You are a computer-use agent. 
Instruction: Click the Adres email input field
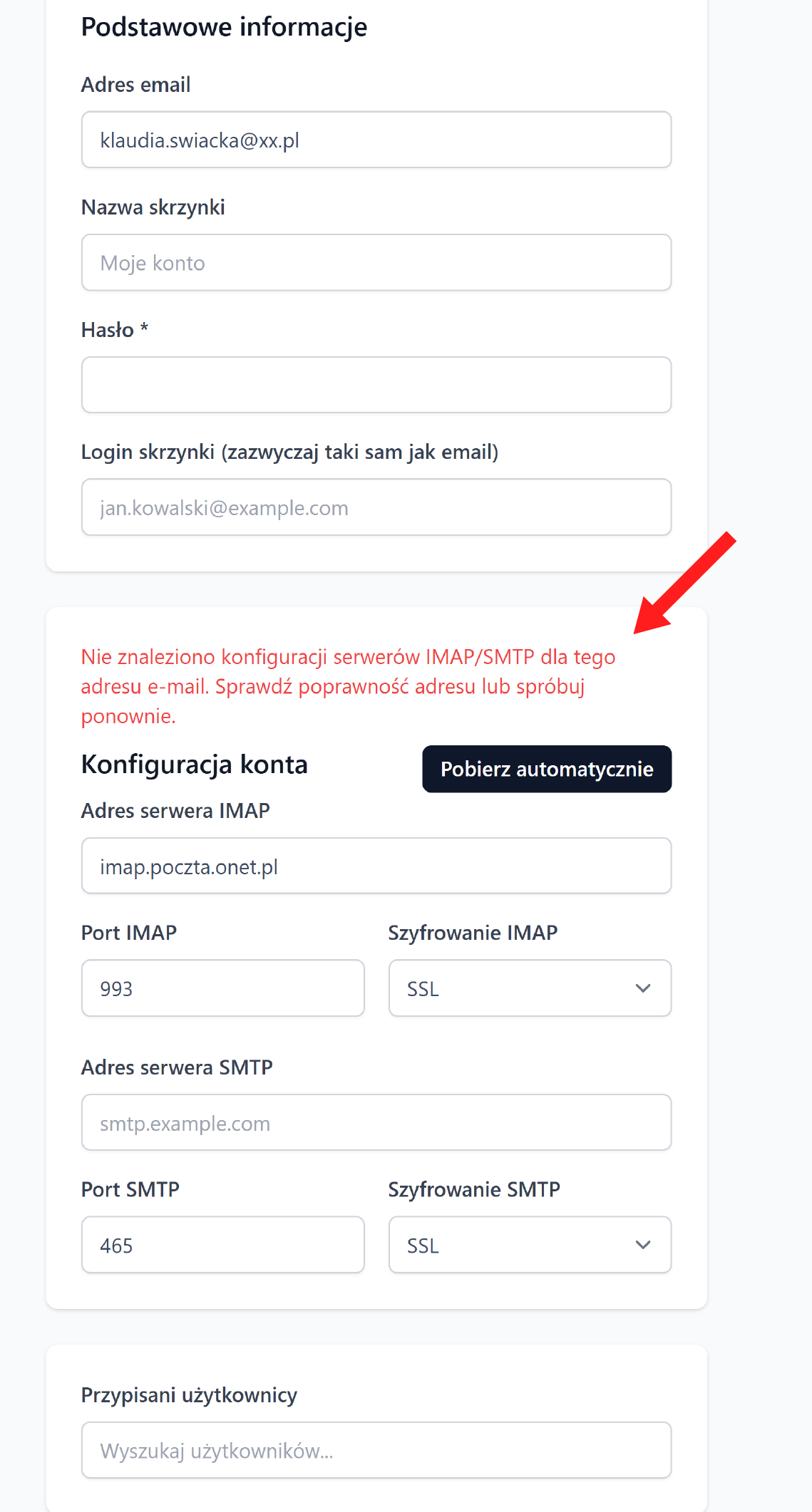click(376, 140)
